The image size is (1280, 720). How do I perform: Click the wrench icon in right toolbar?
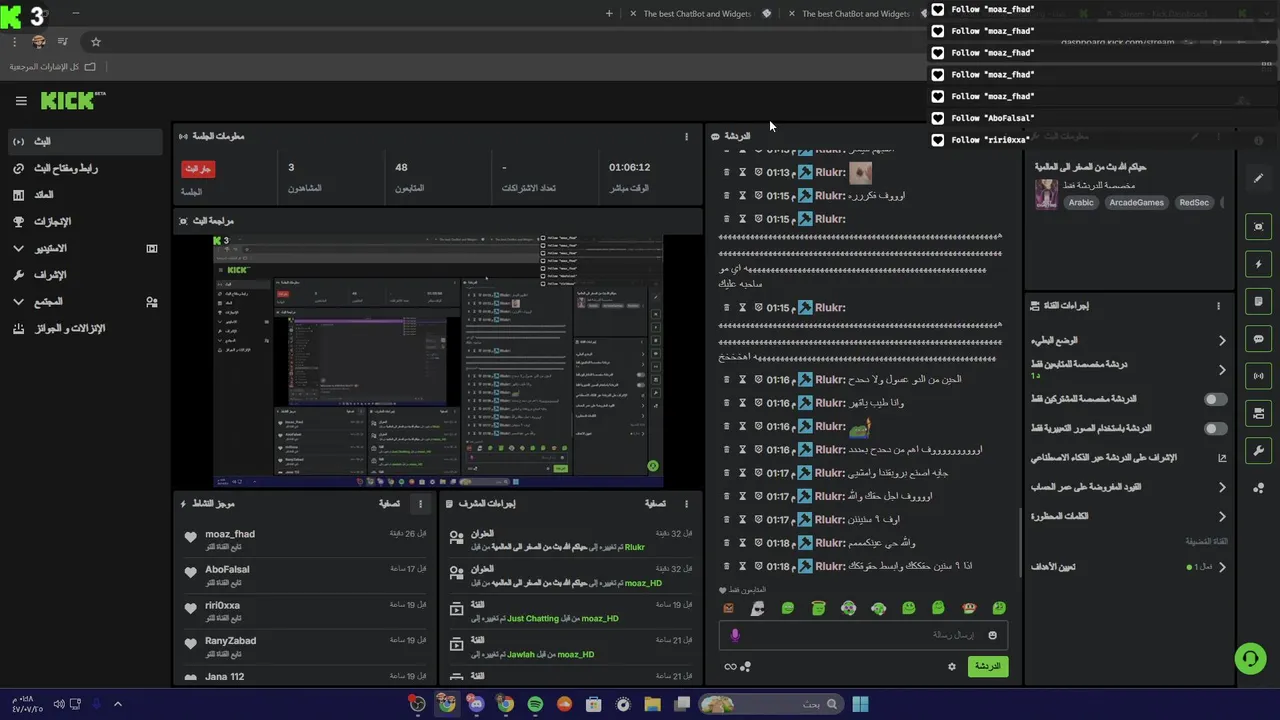(x=1259, y=450)
